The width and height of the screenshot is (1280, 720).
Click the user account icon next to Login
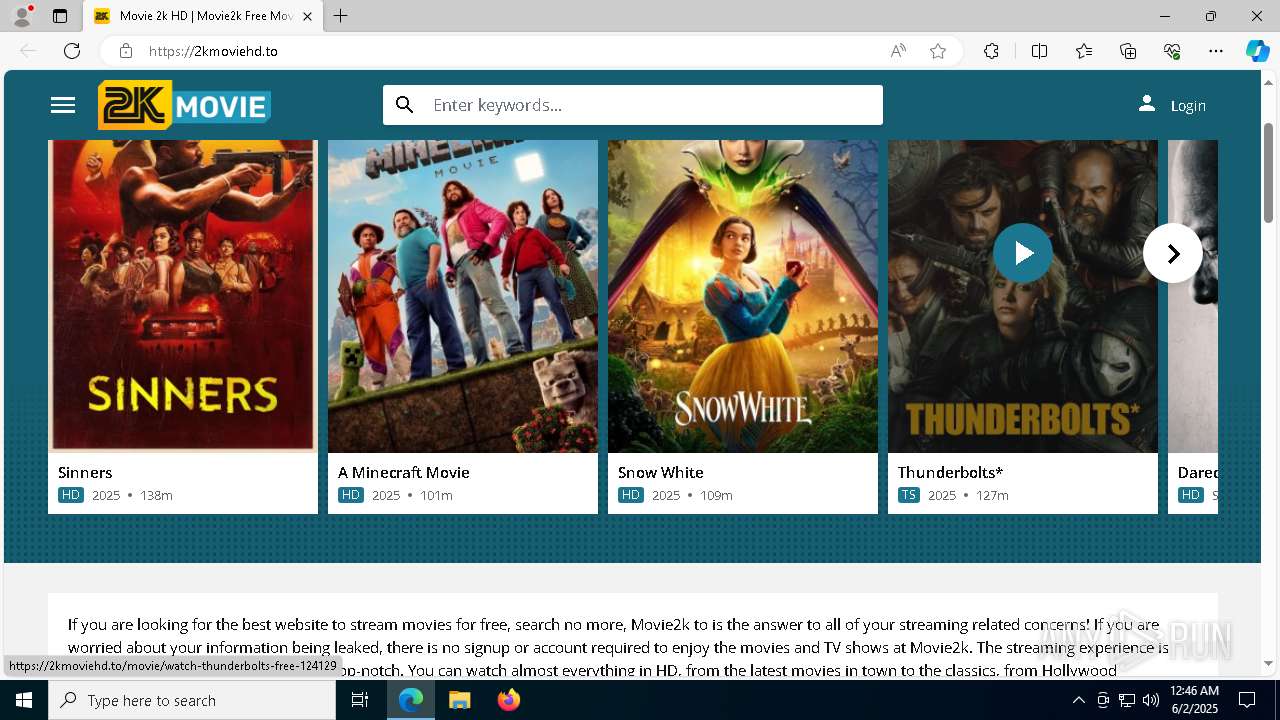click(x=1147, y=104)
